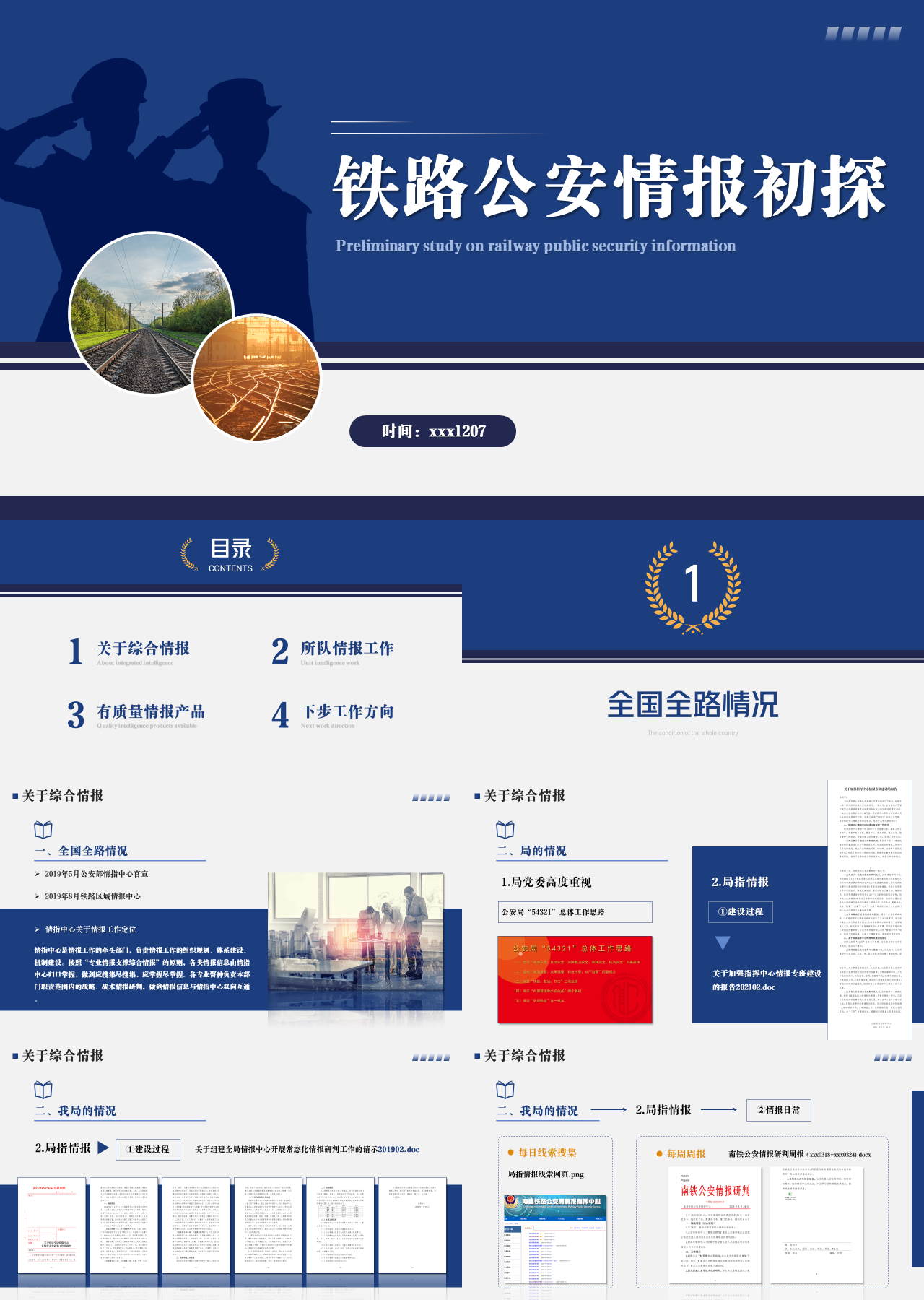
Task: Click the first document page with red header
Action: pyautogui.click(x=51, y=1226)
